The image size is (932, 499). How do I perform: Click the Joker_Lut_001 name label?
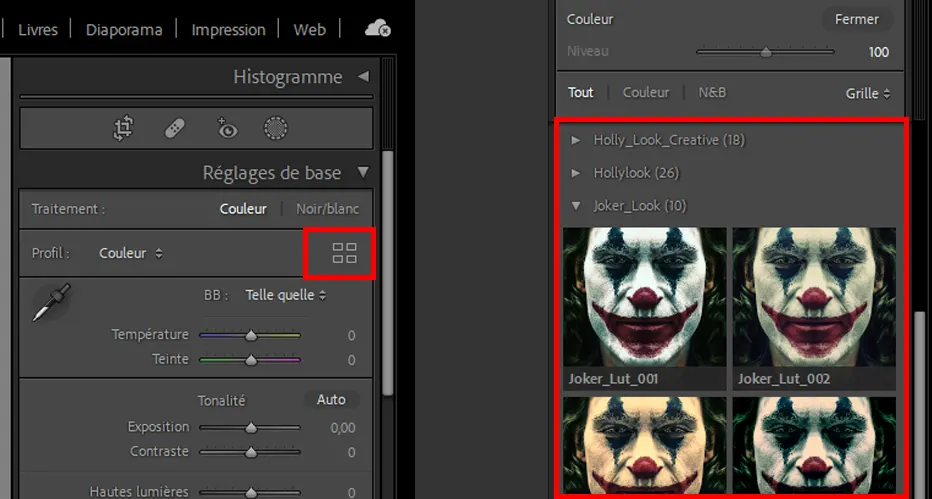coord(613,379)
